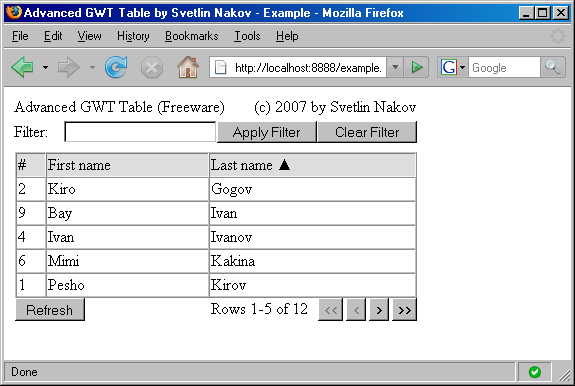575x386 pixels.
Task: Click the ascending sort triangle indicator
Action: coord(285,165)
